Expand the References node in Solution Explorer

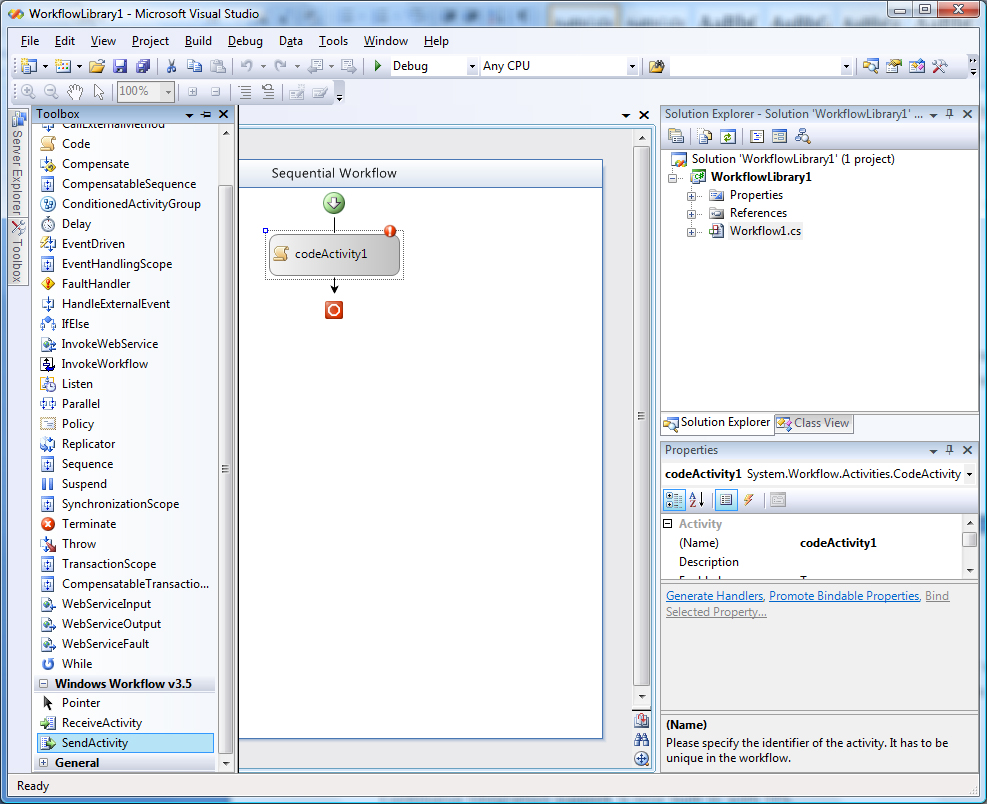(691, 213)
